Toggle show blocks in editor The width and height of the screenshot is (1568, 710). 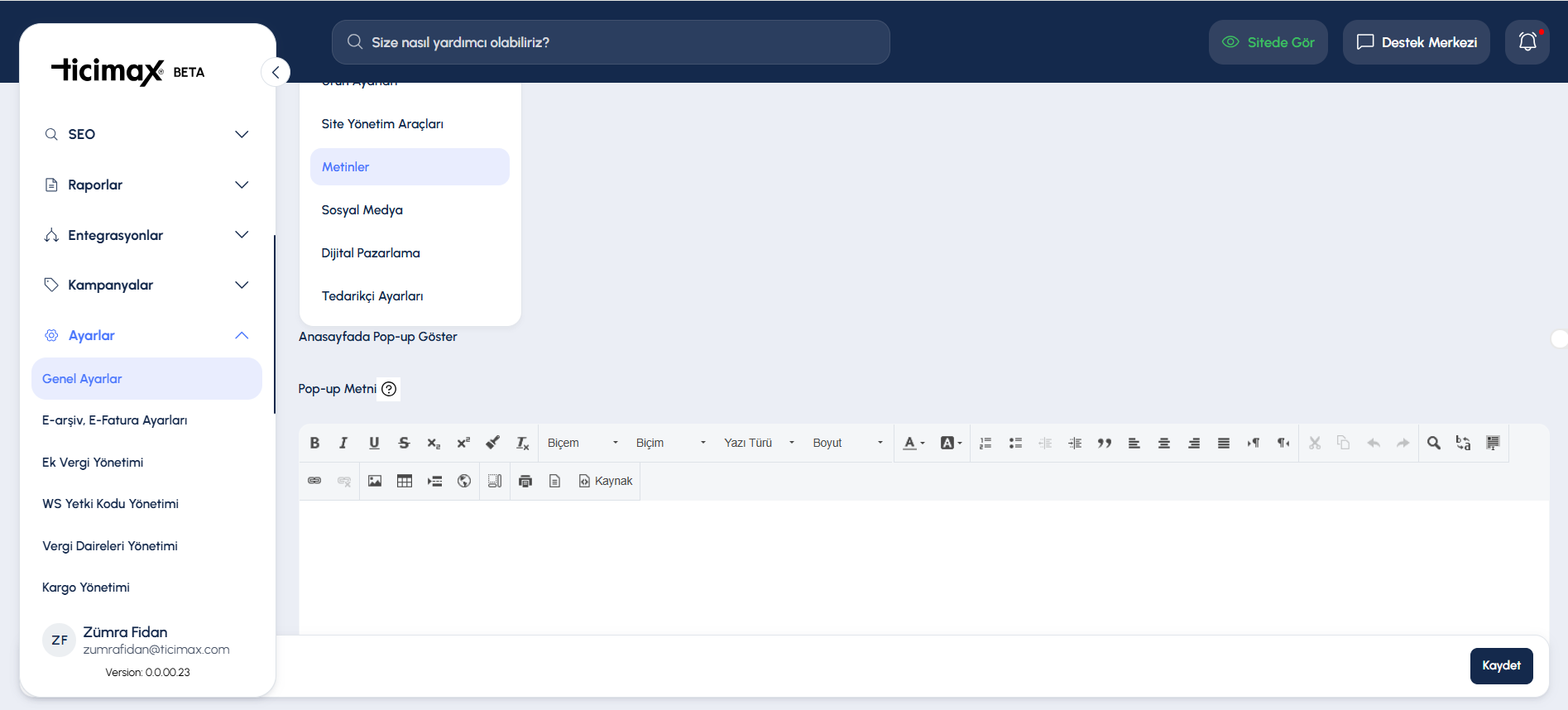[x=495, y=481]
